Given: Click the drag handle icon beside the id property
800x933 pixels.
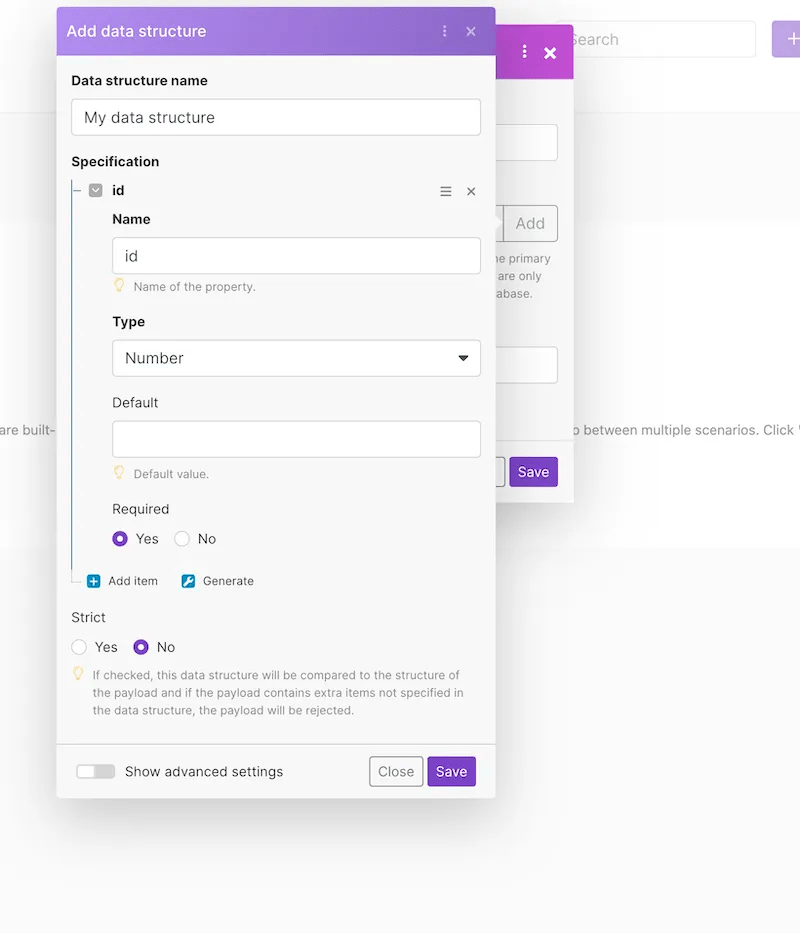Looking at the screenshot, I should pyautogui.click(x=445, y=191).
